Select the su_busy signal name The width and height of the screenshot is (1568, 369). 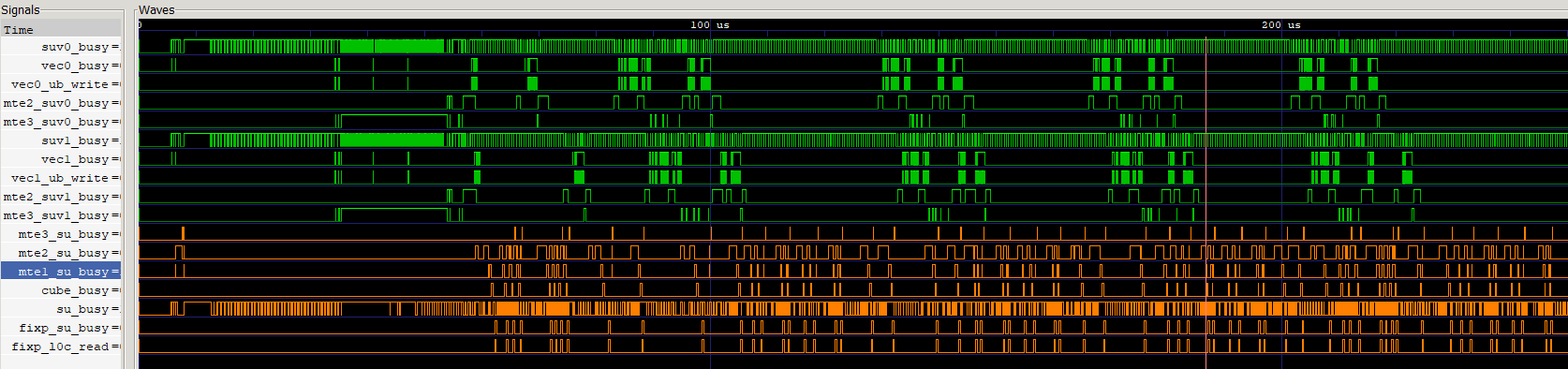point(61,309)
